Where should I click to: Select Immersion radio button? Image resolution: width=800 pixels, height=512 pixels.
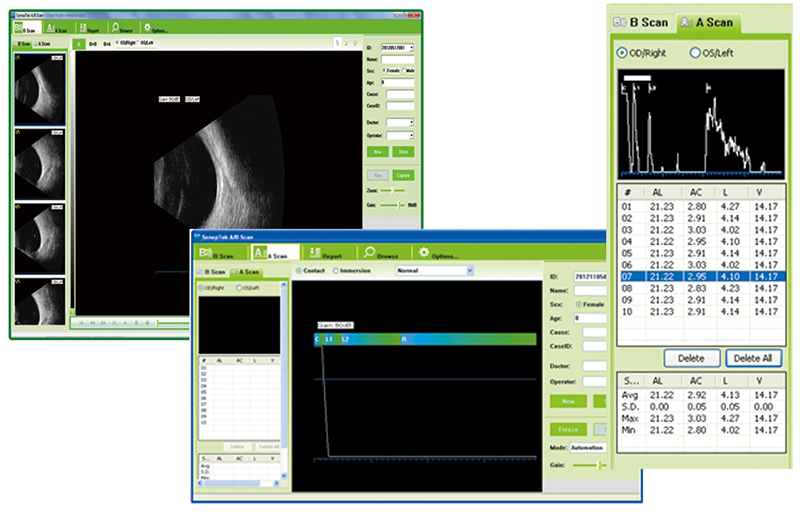click(336, 271)
